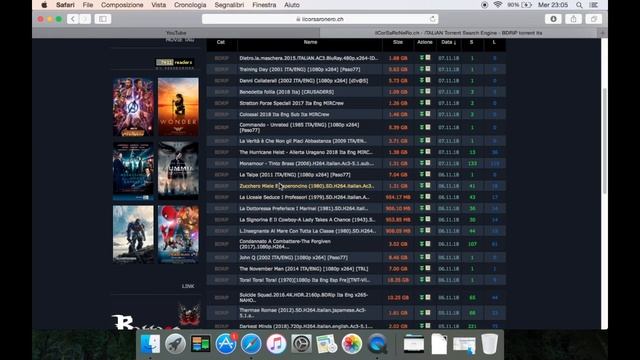640x360 pixels.
Task: Download the Training Day torrent via green arrow
Action: point(422,69)
